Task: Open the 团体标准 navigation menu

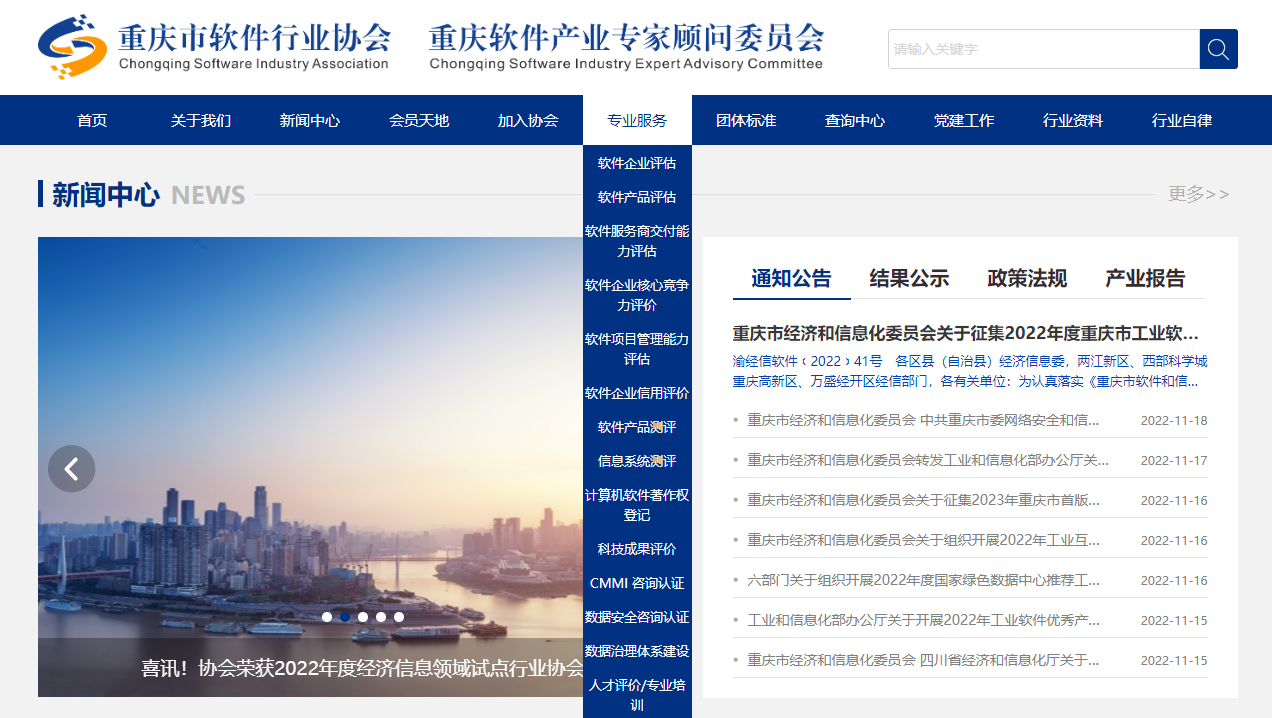Action: click(x=746, y=120)
